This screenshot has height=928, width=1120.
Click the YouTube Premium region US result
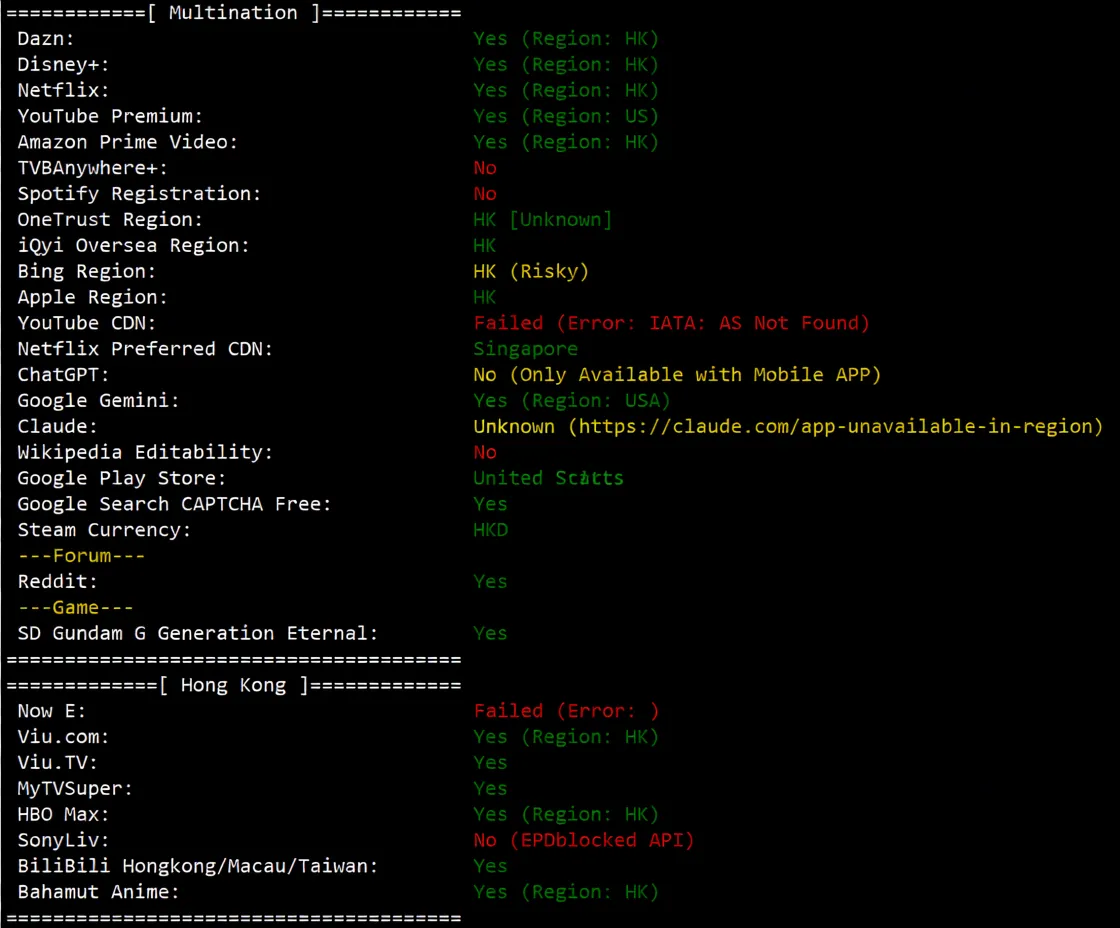click(x=566, y=116)
